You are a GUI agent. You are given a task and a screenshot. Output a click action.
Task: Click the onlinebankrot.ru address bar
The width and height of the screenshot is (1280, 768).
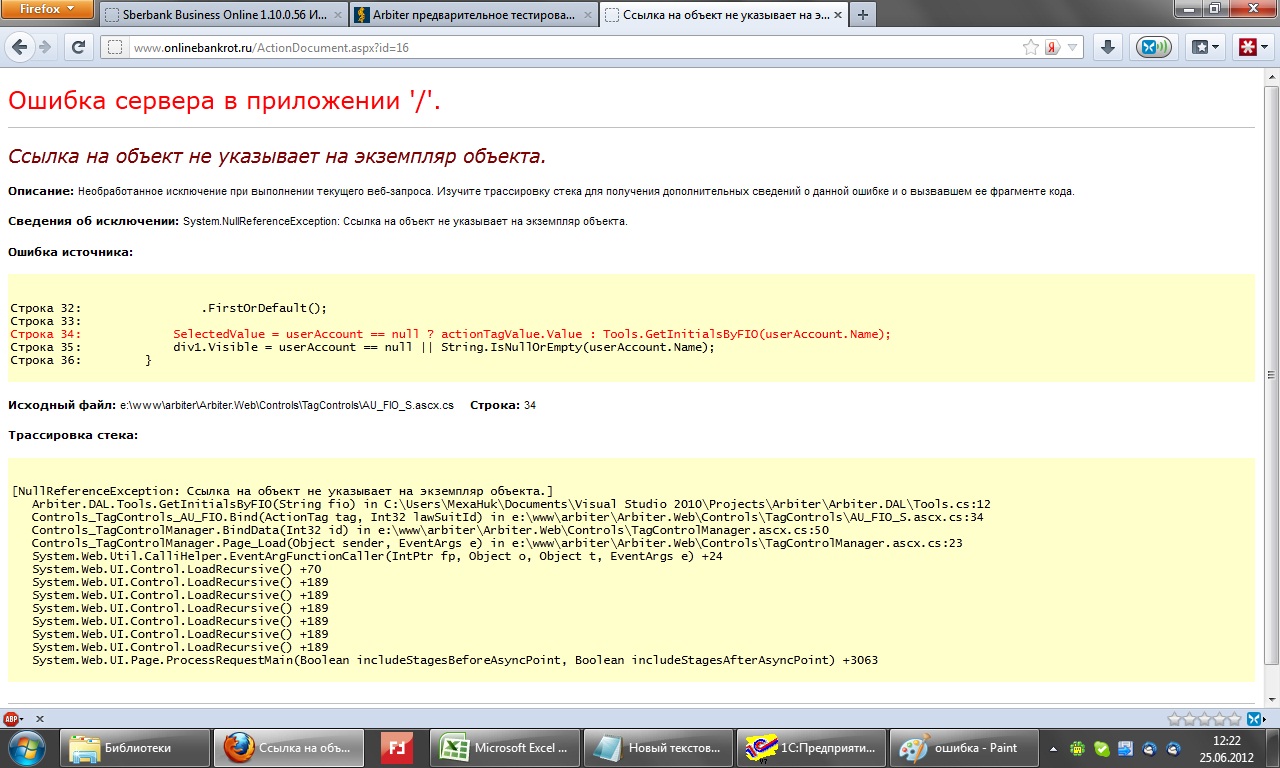(x=560, y=47)
